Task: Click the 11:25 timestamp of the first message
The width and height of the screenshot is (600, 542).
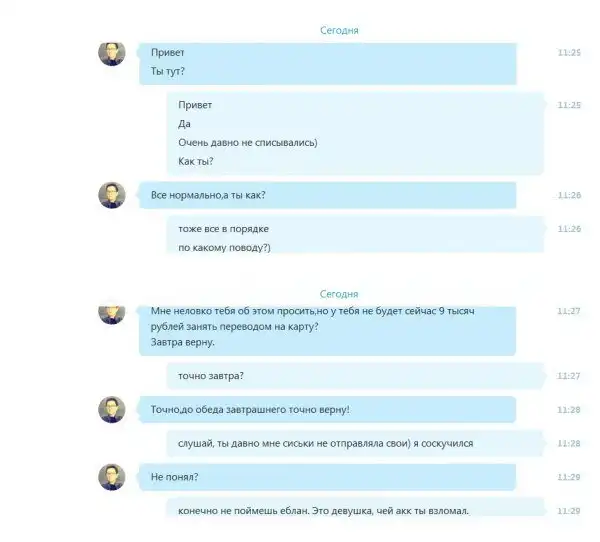Action: [x=569, y=52]
